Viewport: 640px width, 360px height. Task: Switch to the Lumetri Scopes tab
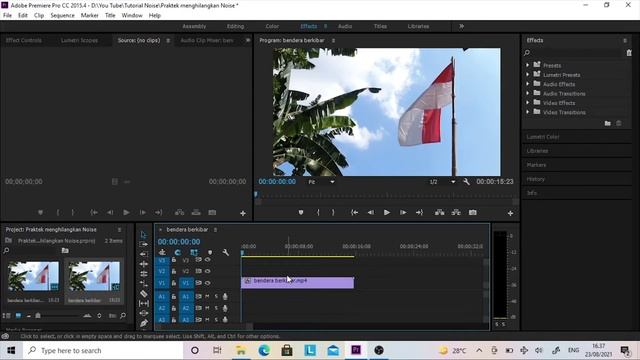(79, 40)
